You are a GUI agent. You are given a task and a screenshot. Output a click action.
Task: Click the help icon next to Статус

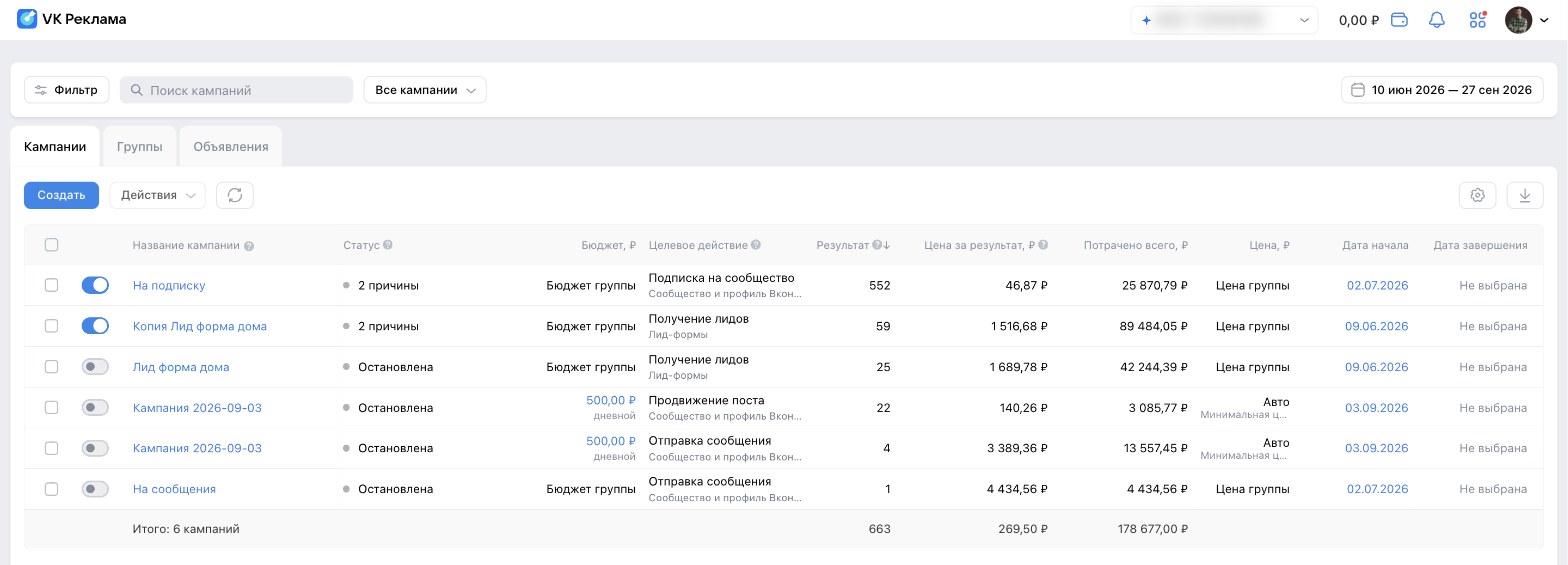pyautogui.click(x=388, y=245)
